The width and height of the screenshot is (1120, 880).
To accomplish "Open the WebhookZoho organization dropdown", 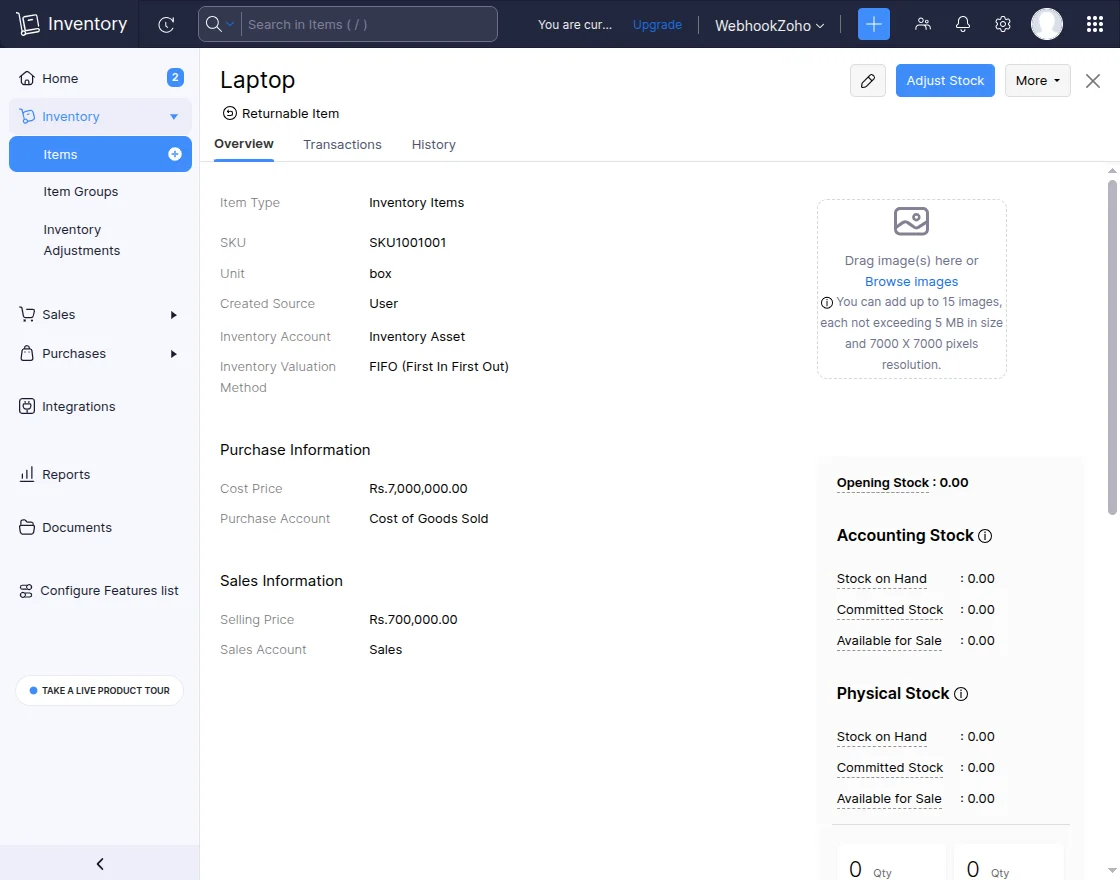I will click(769, 25).
